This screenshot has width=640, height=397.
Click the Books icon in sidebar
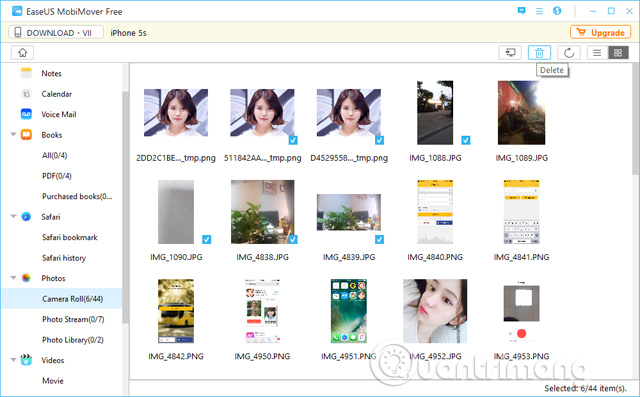coord(26,135)
